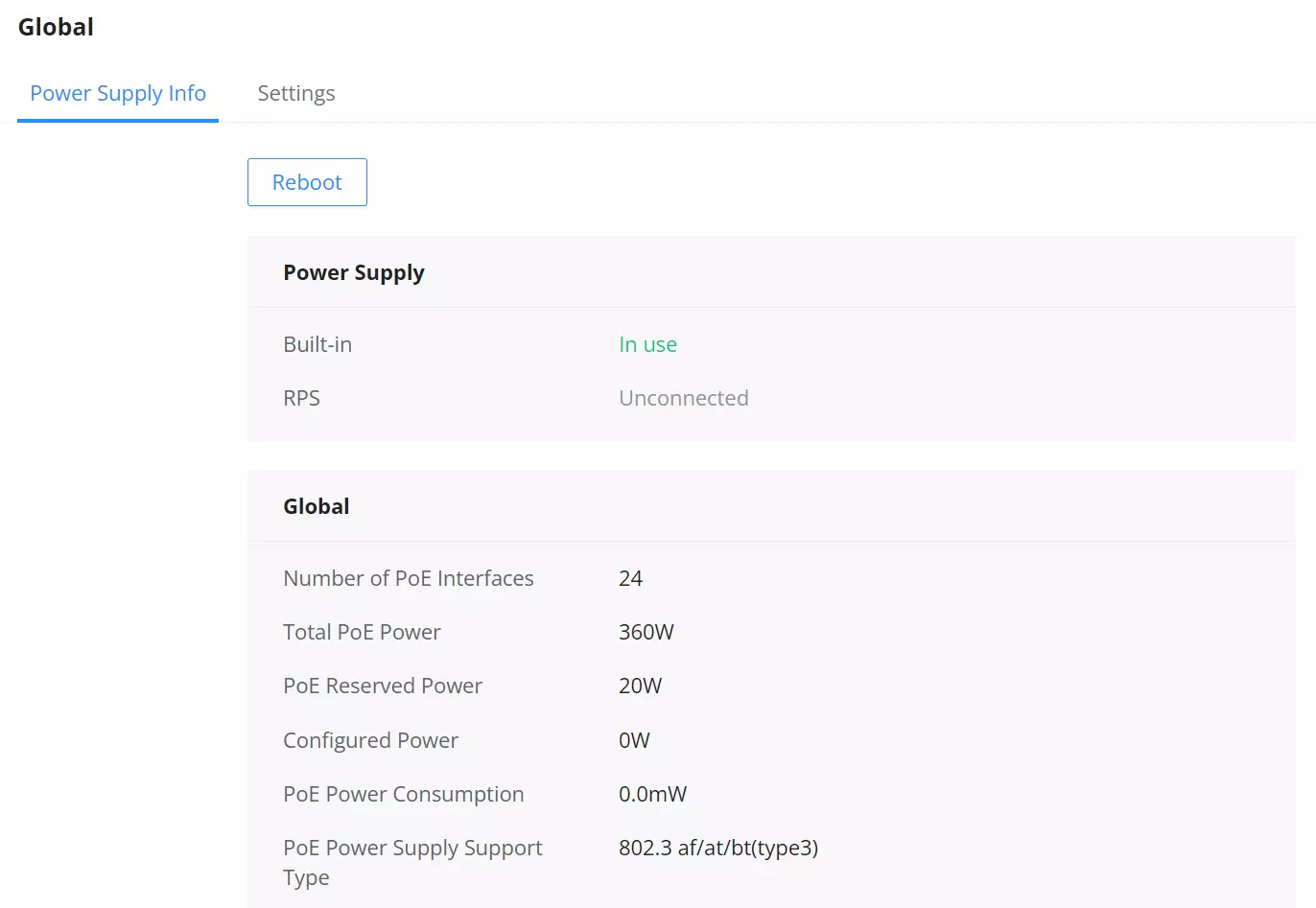Click the Number of PoE Interfaces label
Image resolution: width=1316 pixels, height=908 pixels.
tap(409, 578)
